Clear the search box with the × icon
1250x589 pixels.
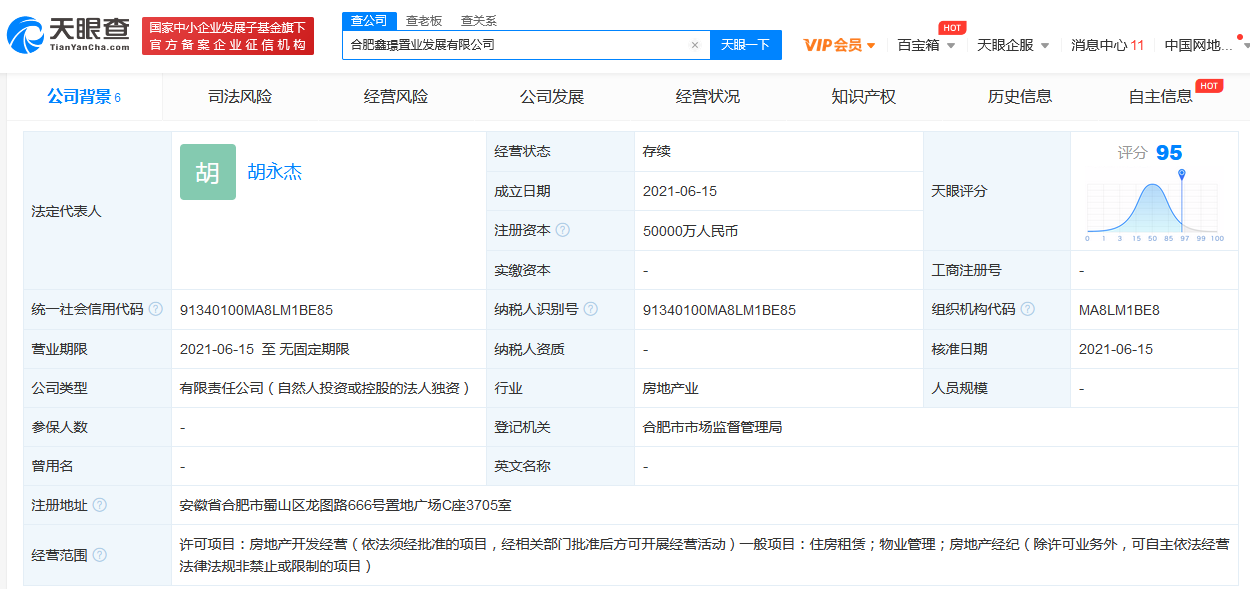click(x=694, y=45)
